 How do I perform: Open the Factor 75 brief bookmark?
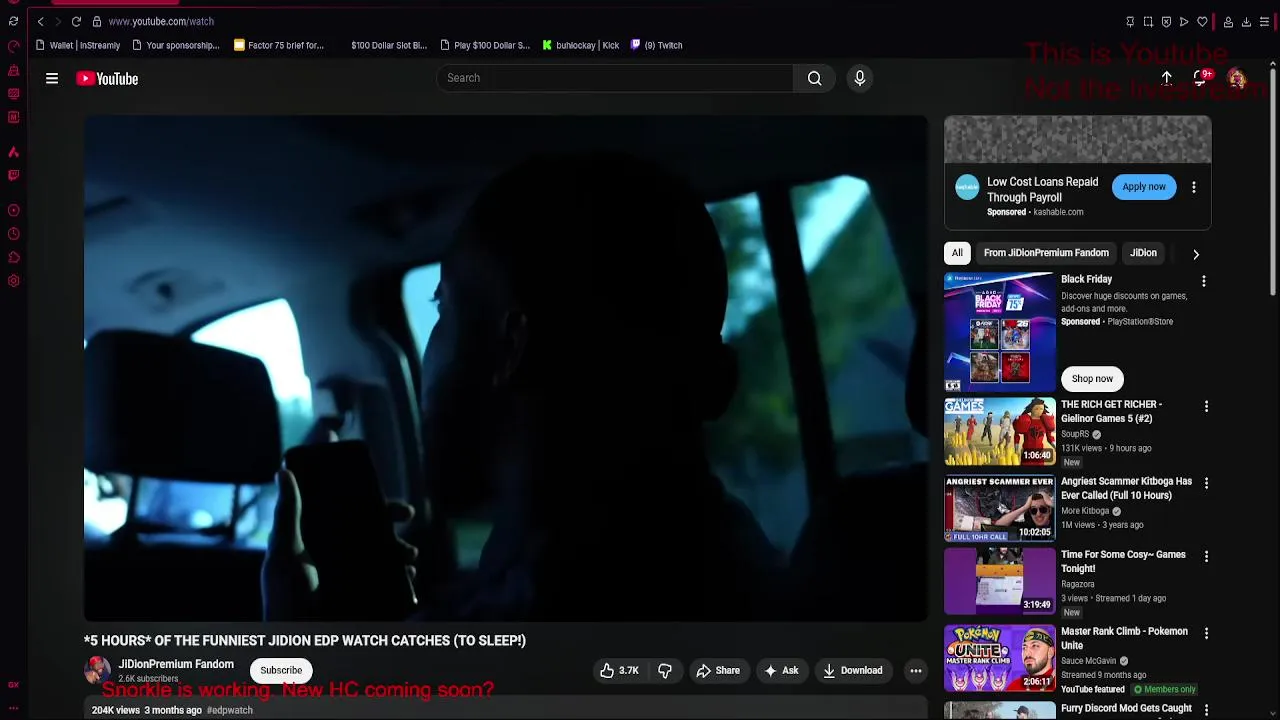[279, 45]
